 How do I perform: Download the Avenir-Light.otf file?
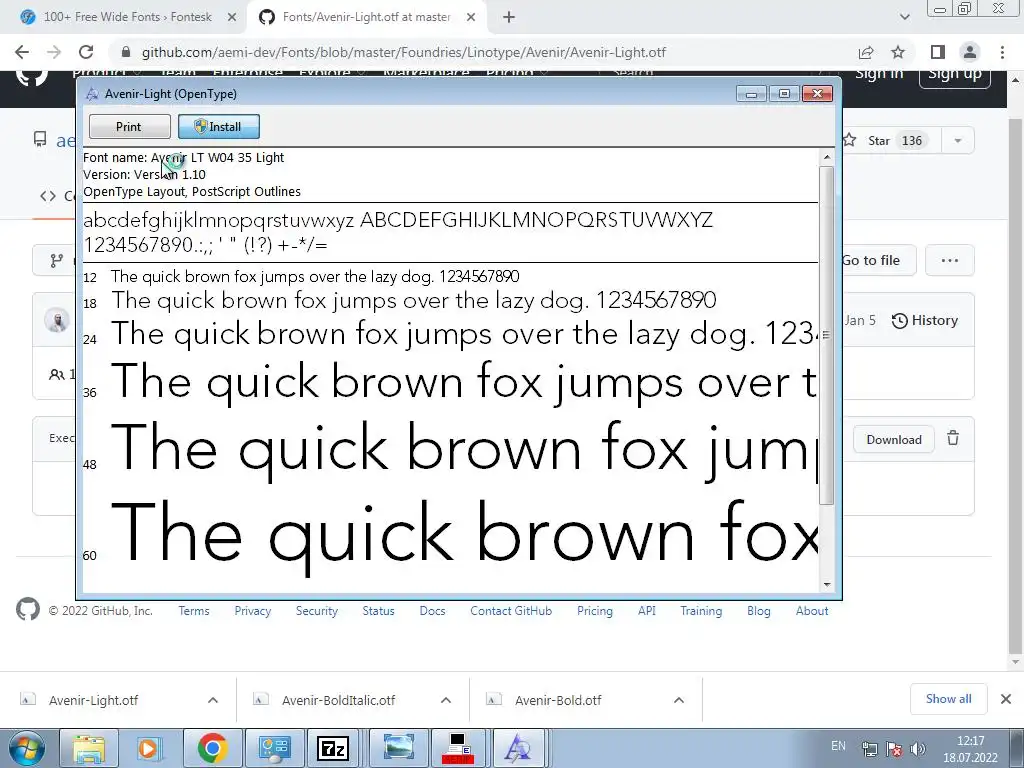point(893,440)
